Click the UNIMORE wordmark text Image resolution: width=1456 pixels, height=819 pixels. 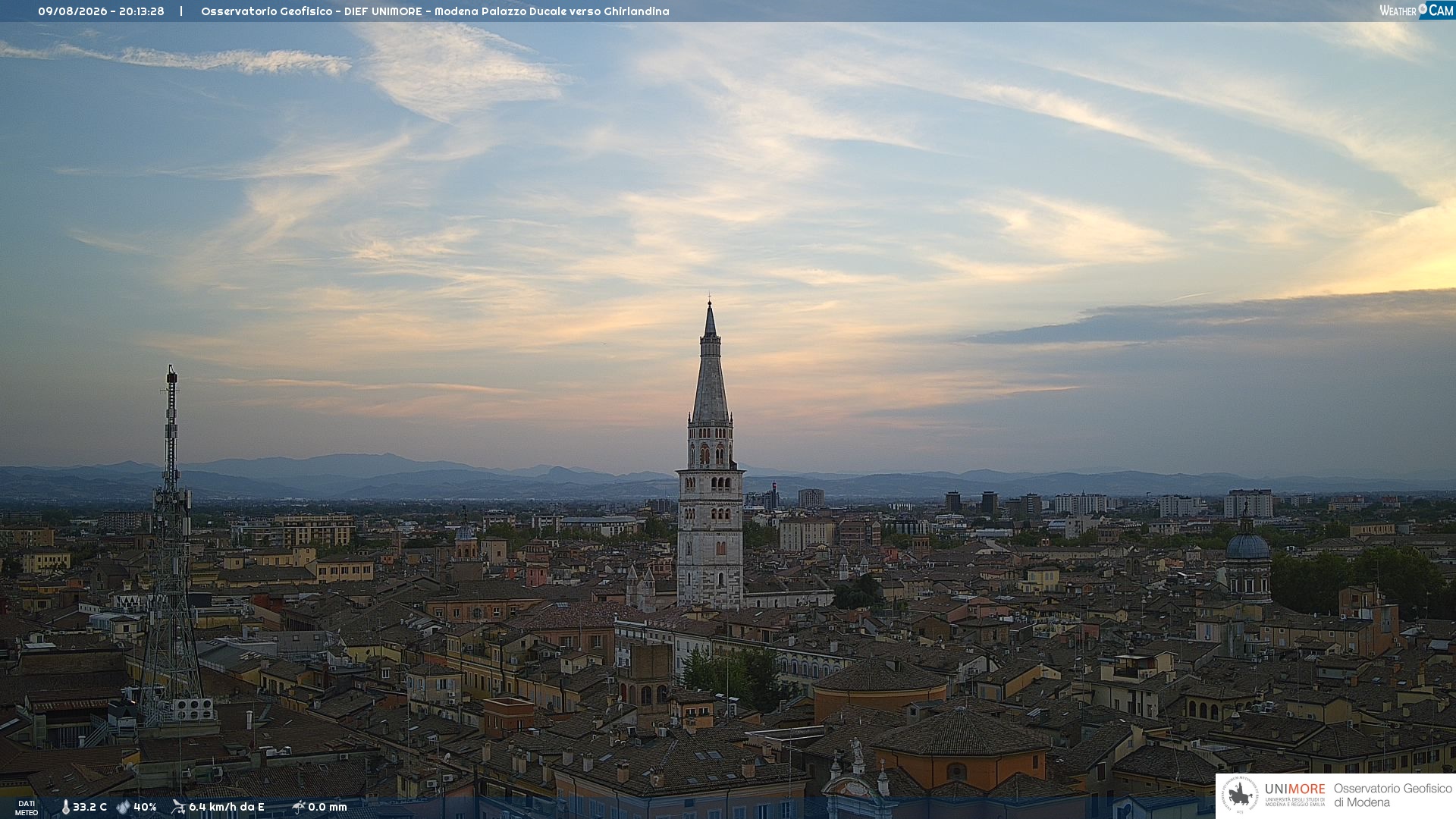[1294, 789]
